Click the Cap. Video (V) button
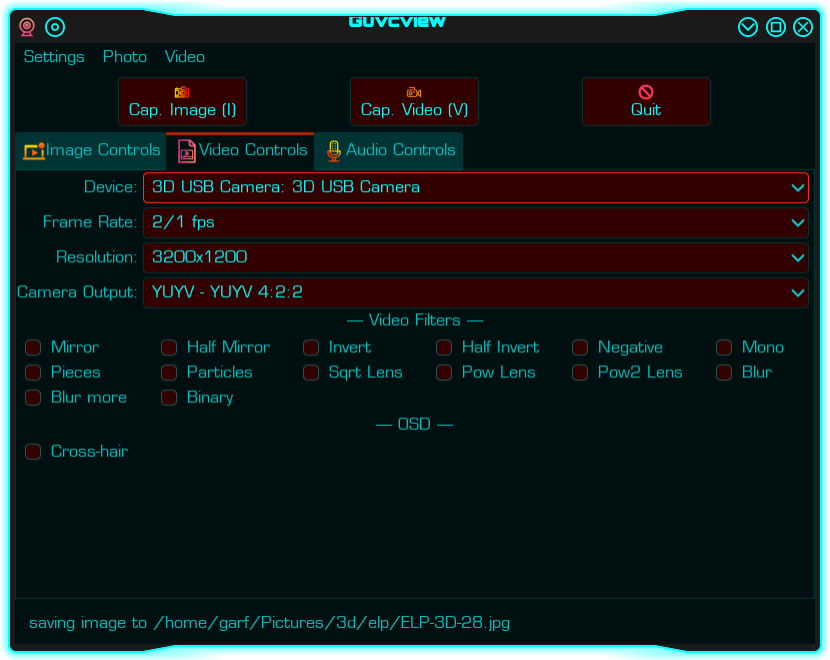830x660 pixels. (414, 102)
